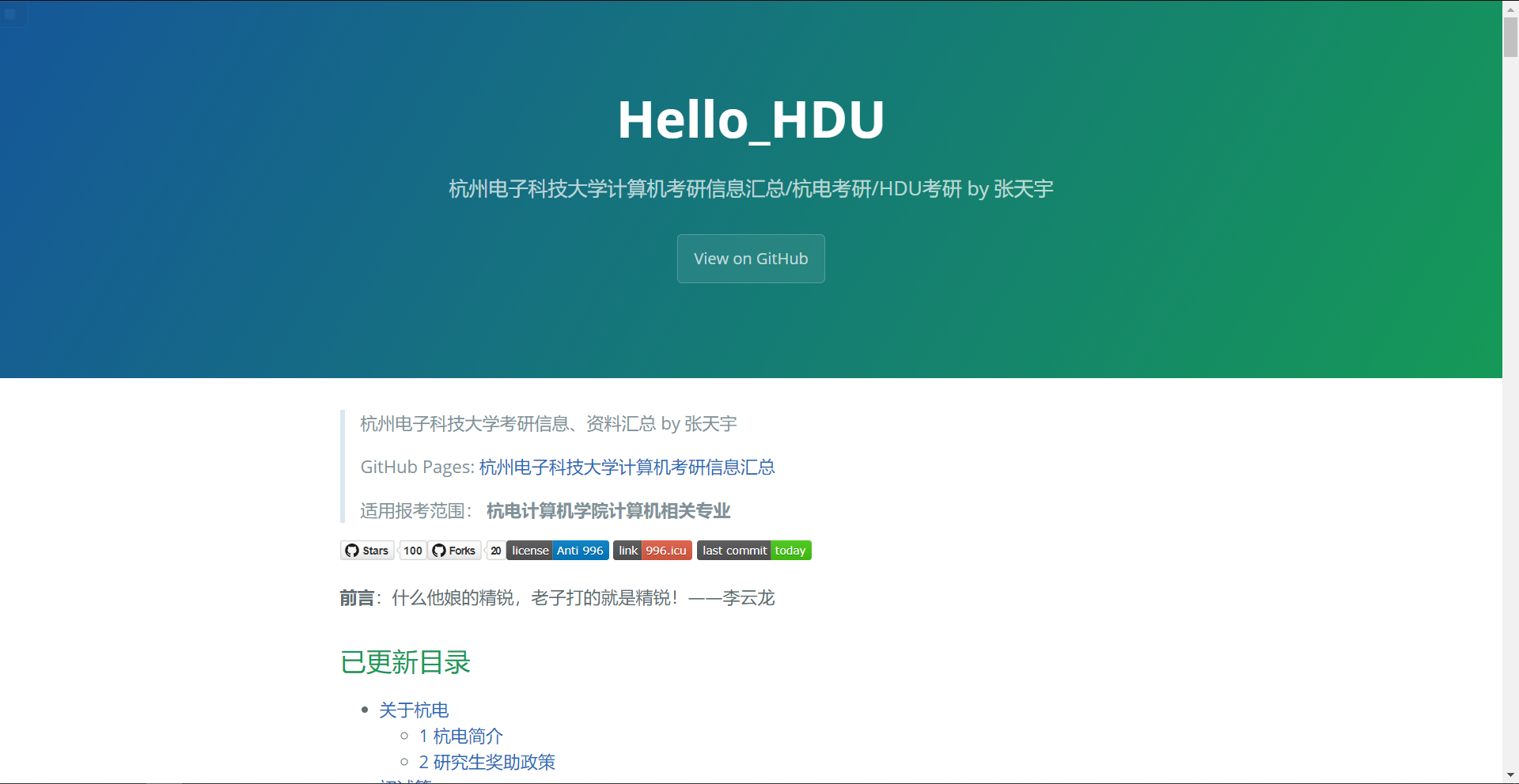Click the bold text 杭电计算机学院计算机相关专业

tap(608, 511)
